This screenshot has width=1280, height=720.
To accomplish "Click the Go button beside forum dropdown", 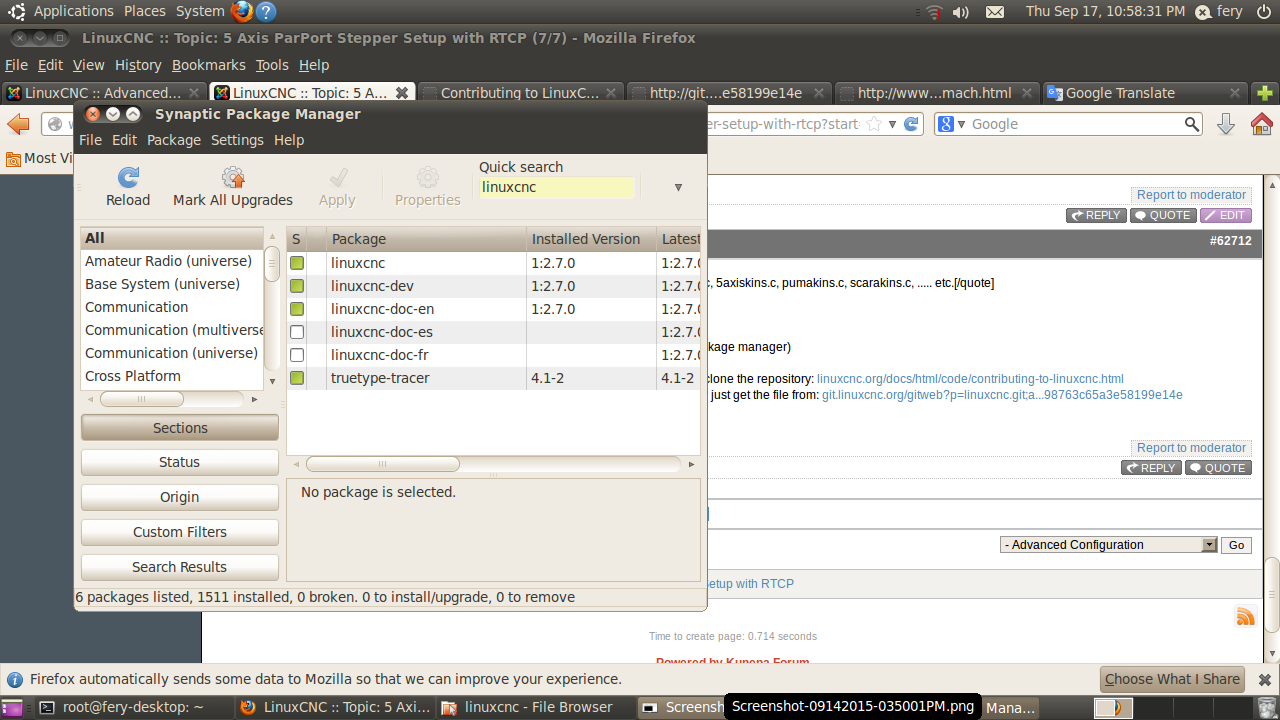I will click(1237, 545).
